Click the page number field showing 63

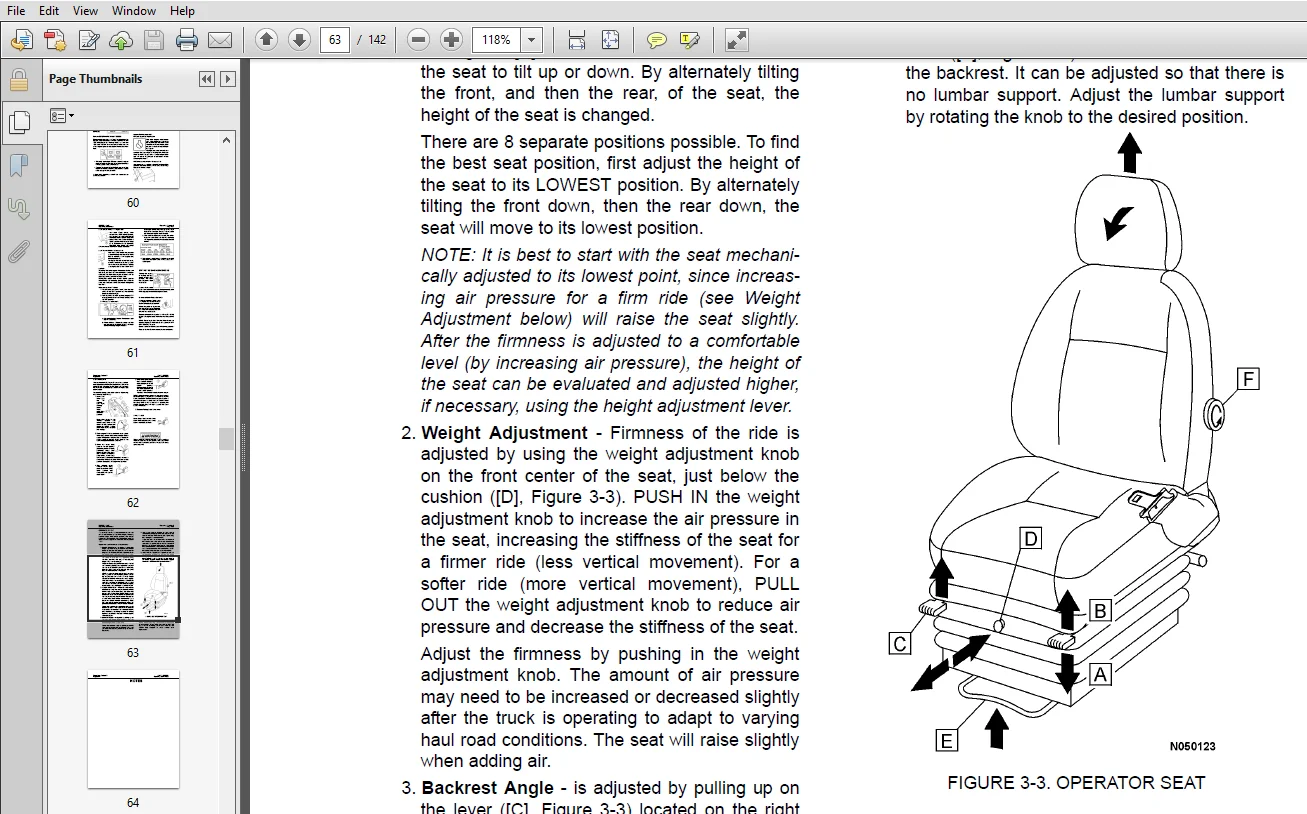pos(335,40)
